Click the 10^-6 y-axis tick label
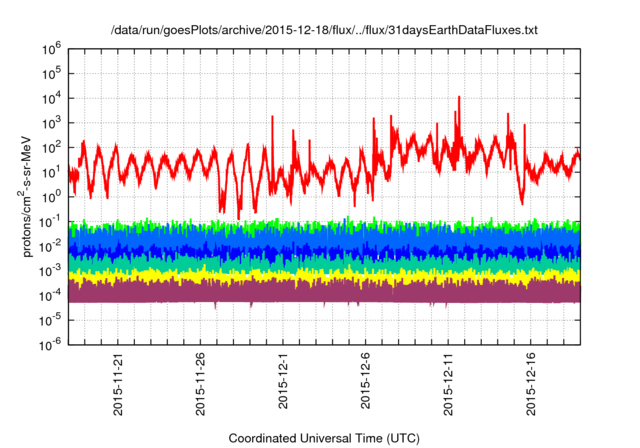The image size is (640, 448). click(50, 345)
